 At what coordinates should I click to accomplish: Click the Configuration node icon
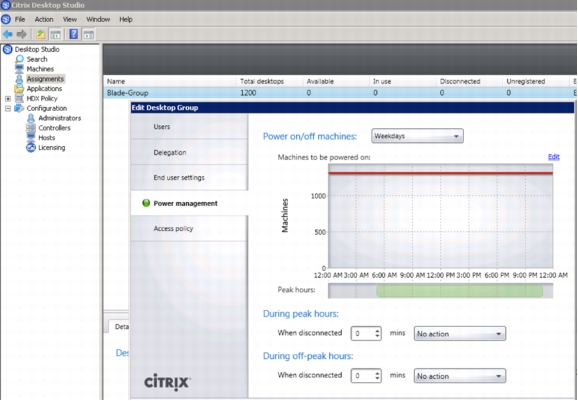tap(19, 108)
